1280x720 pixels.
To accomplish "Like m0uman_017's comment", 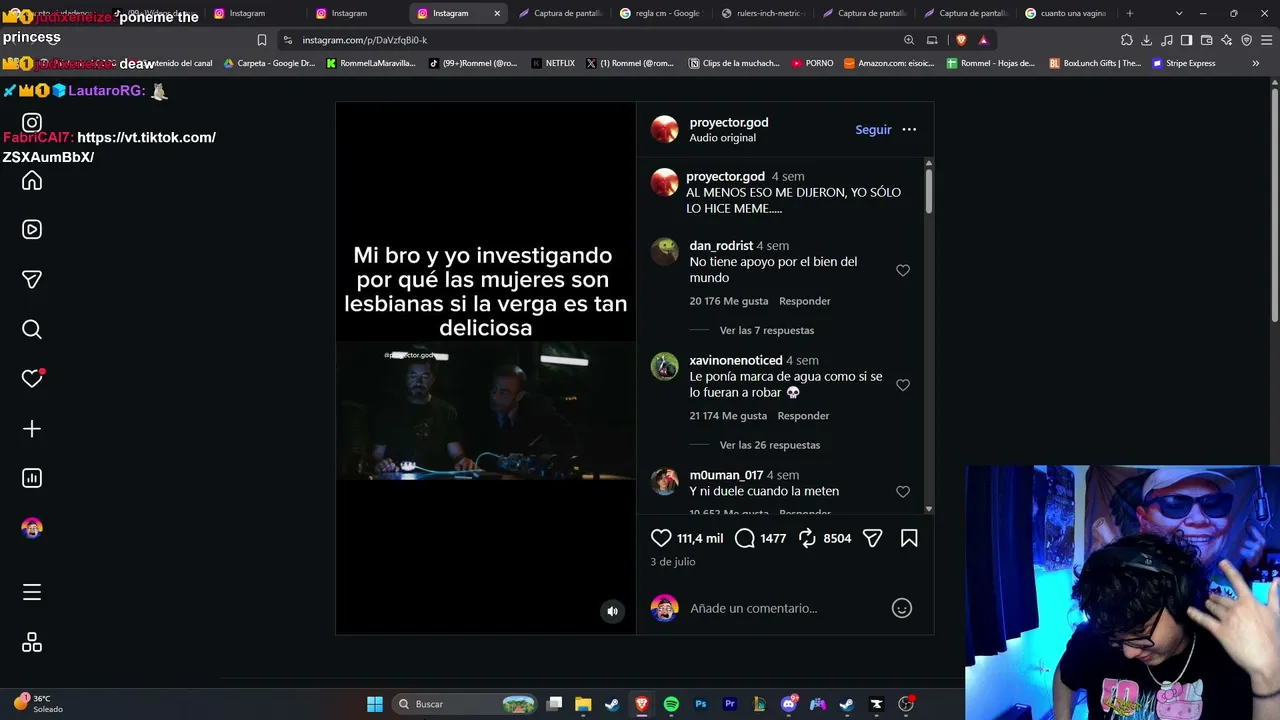I will 903,492.
